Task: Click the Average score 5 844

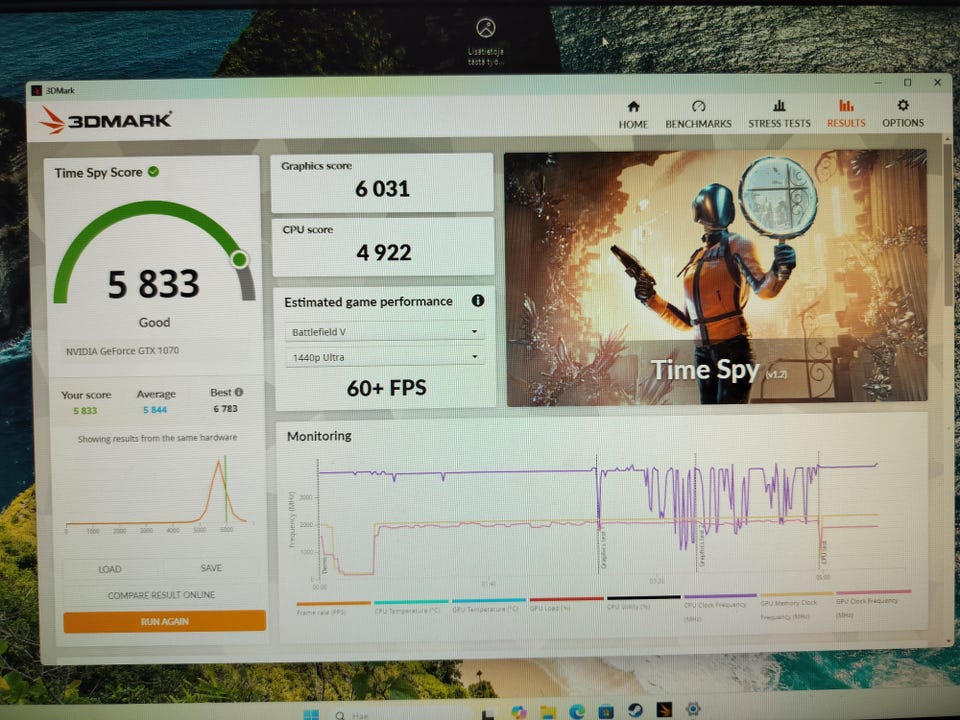Action: click(155, 410)
